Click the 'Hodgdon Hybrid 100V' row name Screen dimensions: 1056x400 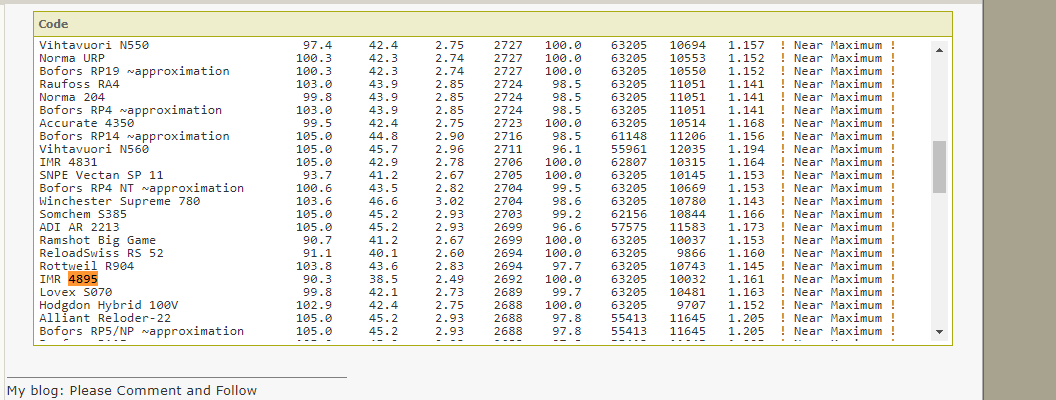[108, 305]
